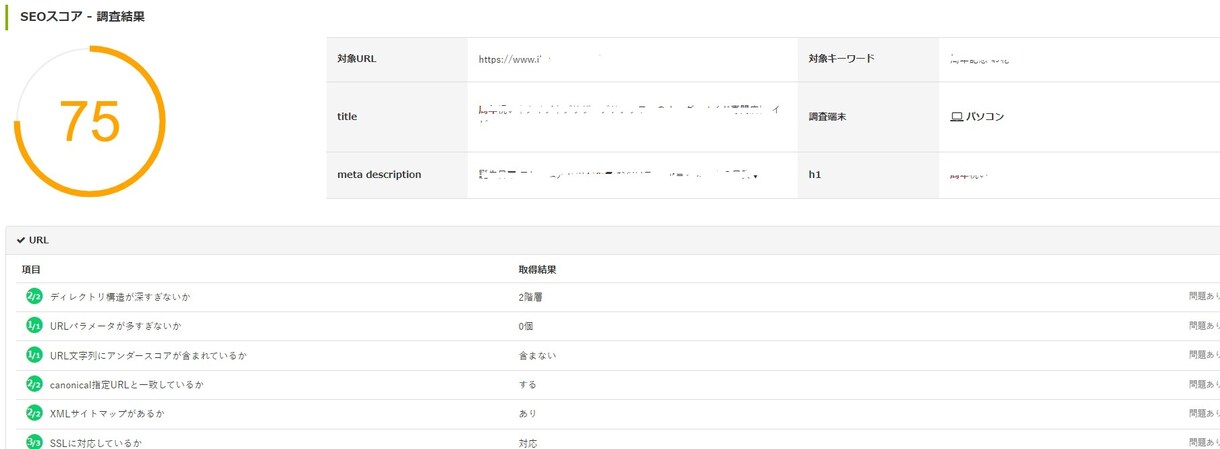
Task: Click the 2階層 result value
Action: pyautogui.click(x=530, y=297)
